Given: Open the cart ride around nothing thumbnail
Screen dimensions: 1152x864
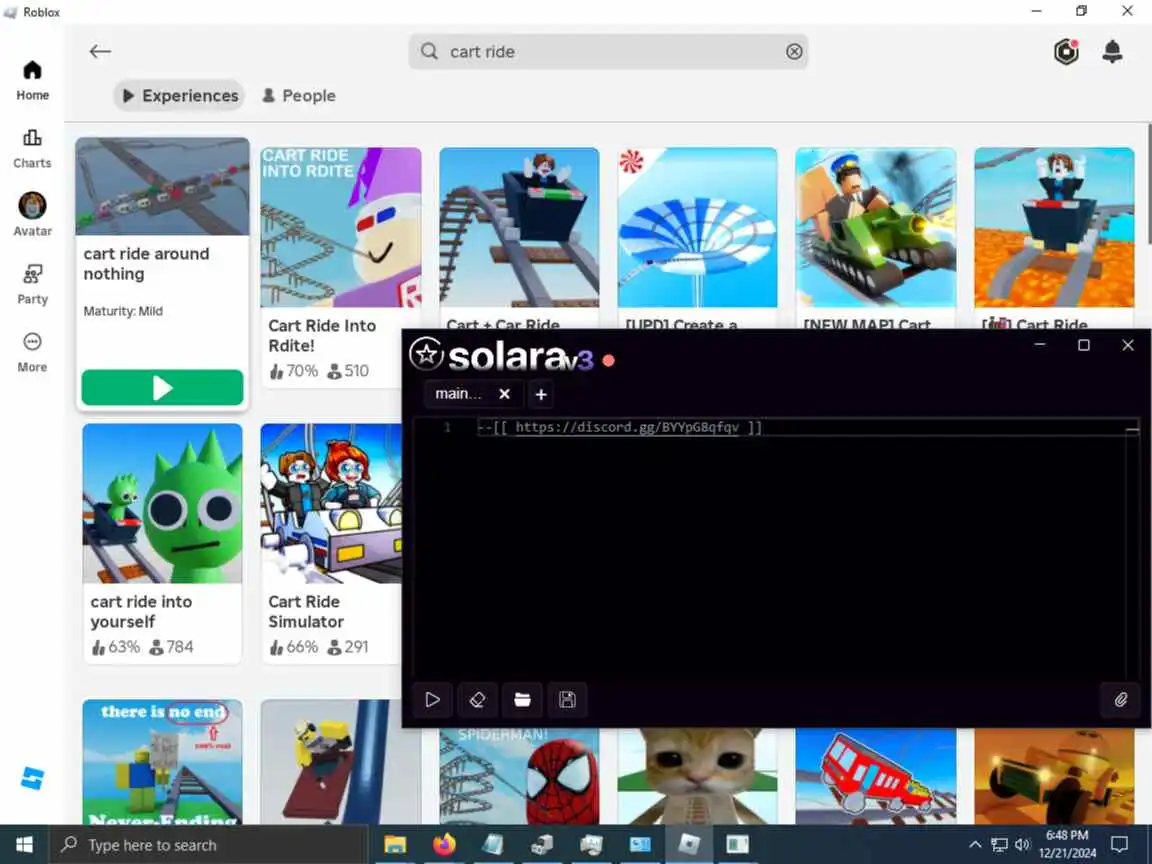Looking at the screenshot, I should (x=162, y=187).
